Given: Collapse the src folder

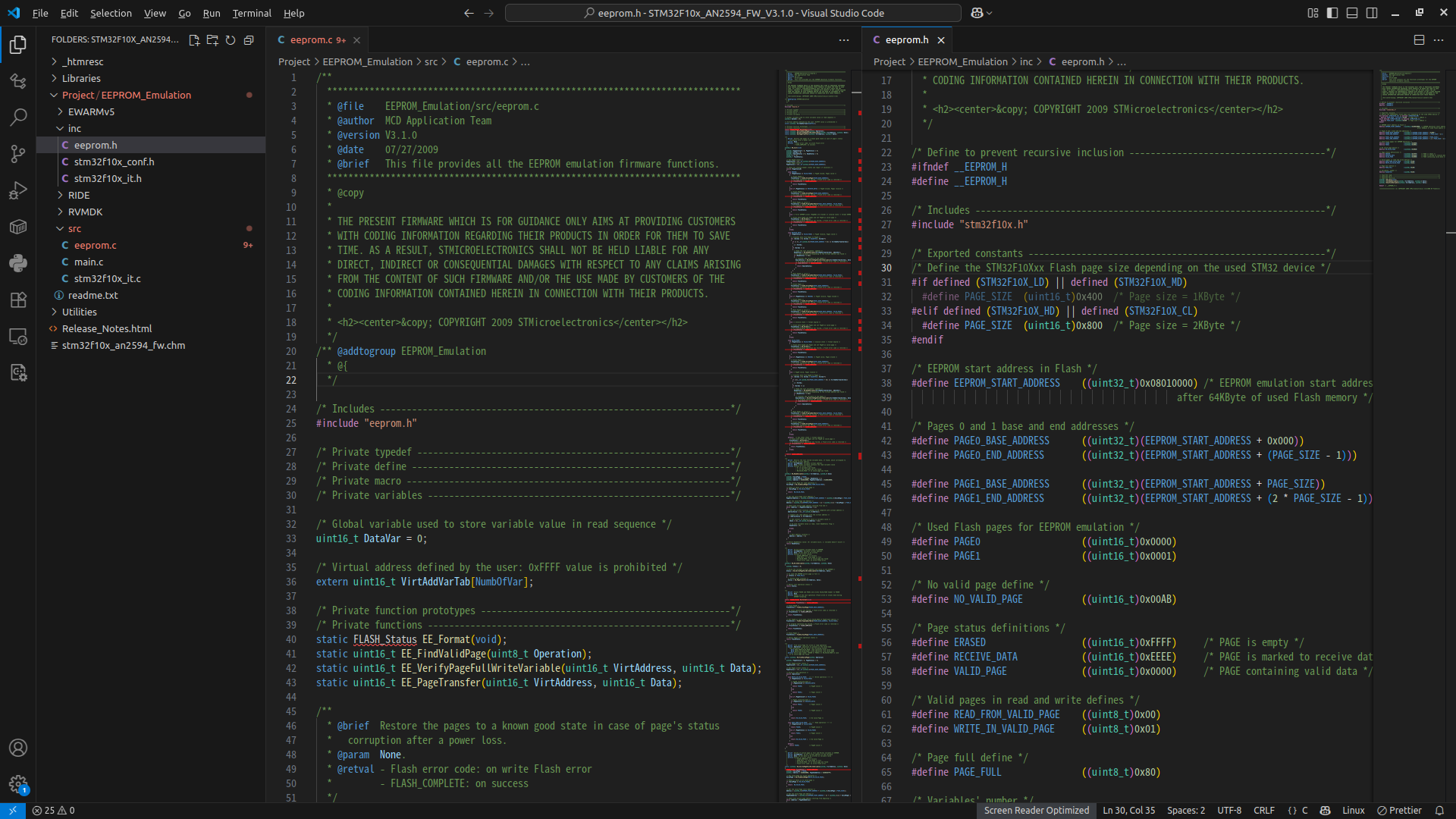Looking at the screenshot, I should coord(74,228).
